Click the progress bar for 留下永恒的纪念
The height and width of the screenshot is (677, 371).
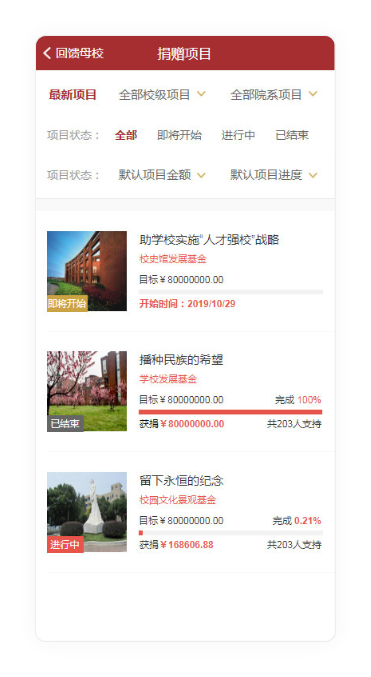pos(231,533)
